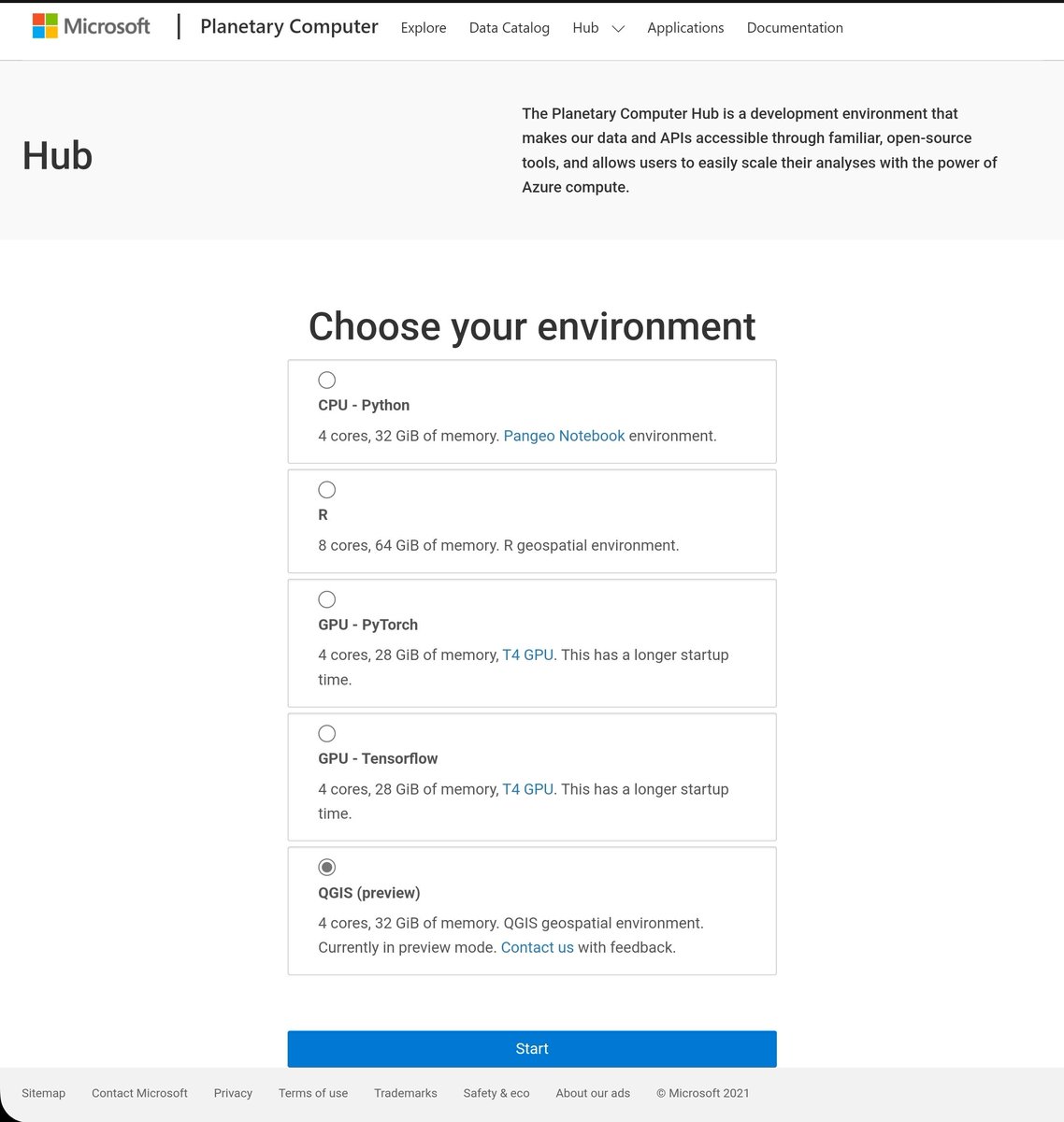Viewport: 1064px width, 1122px height.
Task: Open the Contact Microsoft footer link
Action: tap(139, 1093)
